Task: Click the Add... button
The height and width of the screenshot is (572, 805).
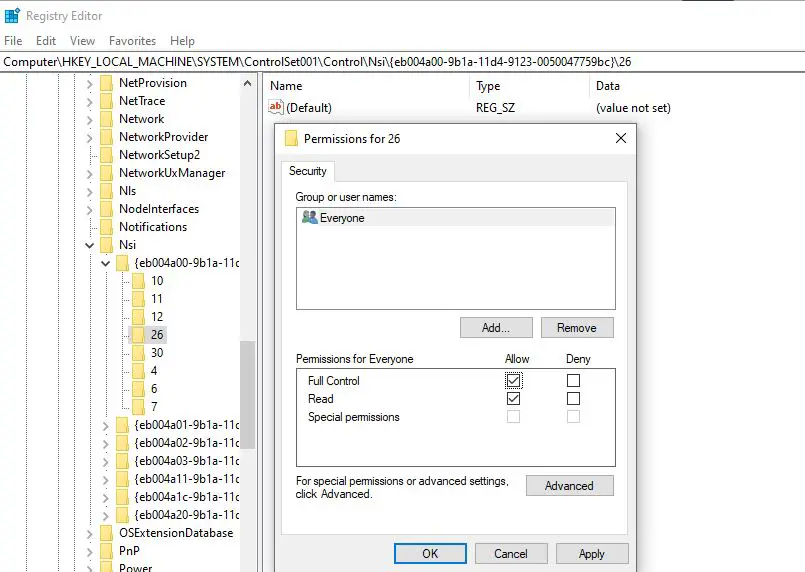Action: pyautogui.click(x=496, y=328)
